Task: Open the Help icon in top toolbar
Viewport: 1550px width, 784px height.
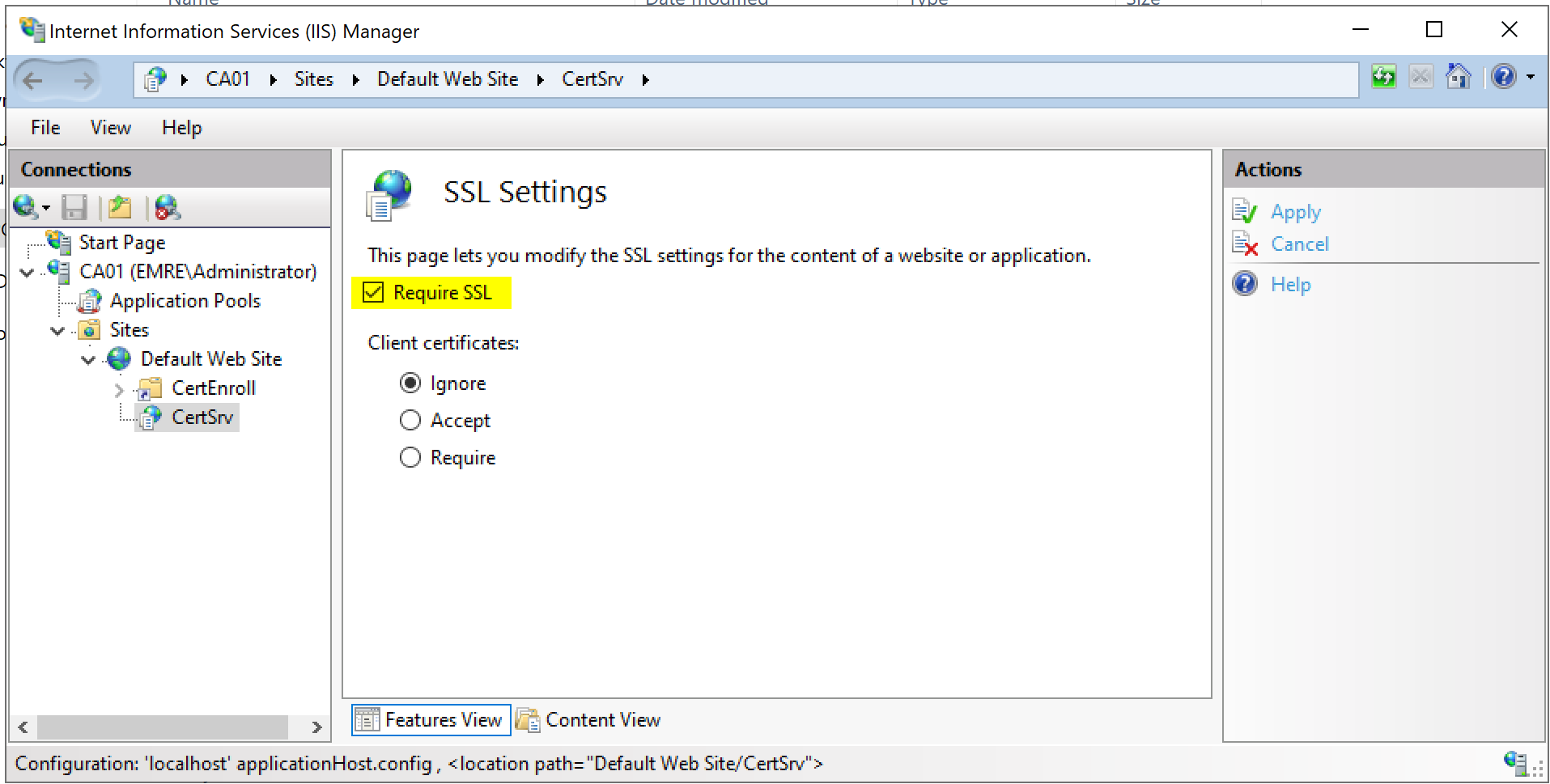Action: pos(1503,78)
